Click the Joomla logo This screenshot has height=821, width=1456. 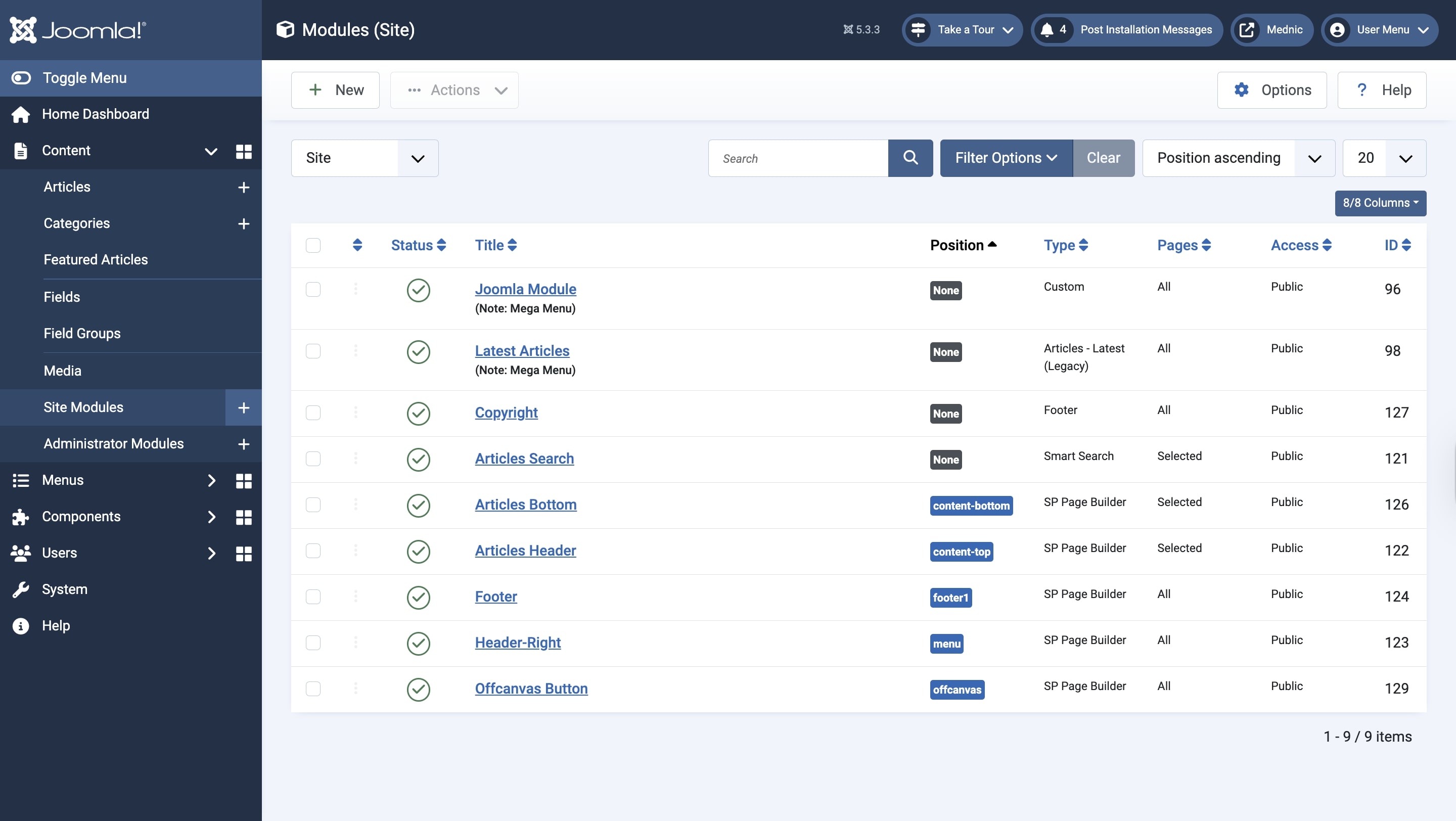78,29
